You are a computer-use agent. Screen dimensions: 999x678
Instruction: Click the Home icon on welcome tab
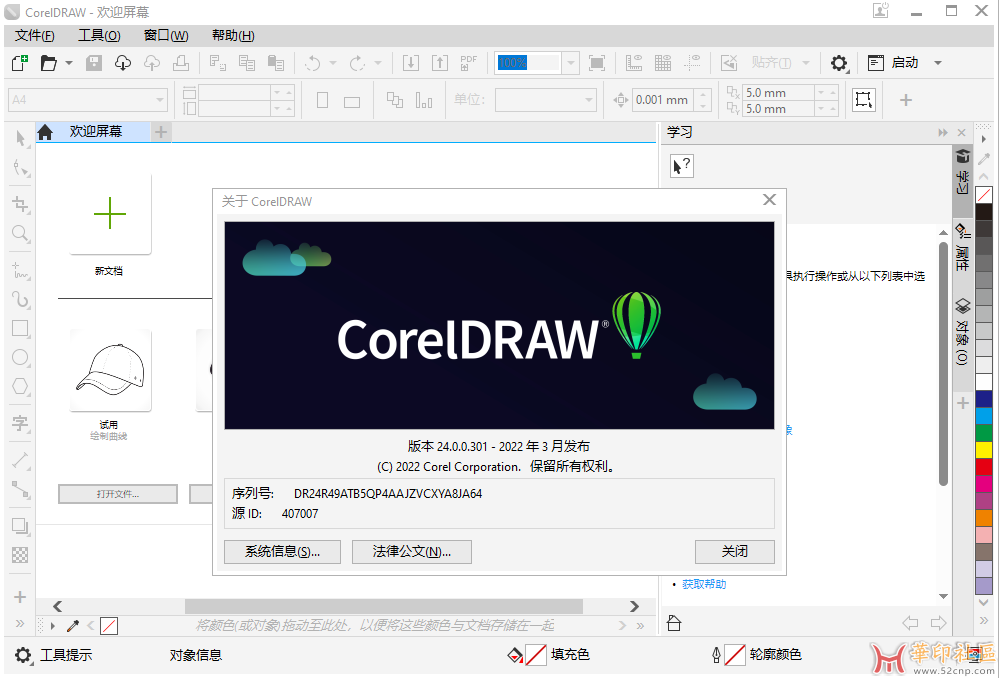45,132
